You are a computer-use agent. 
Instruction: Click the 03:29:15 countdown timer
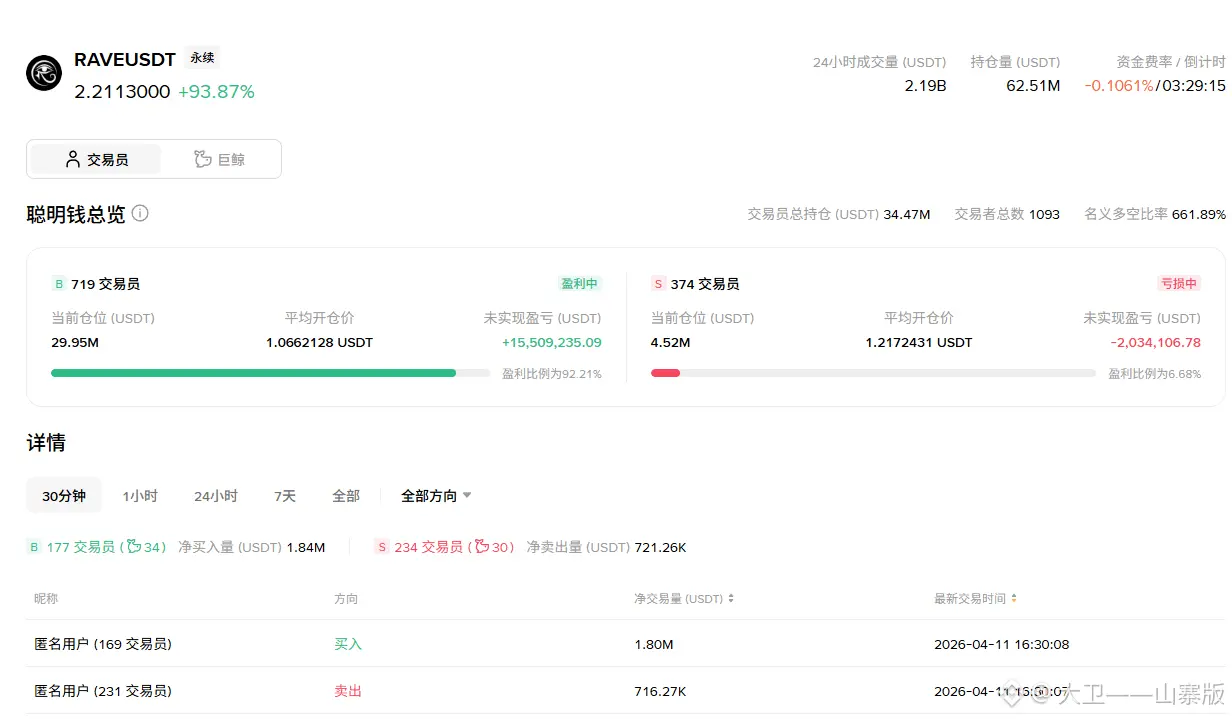pos(1193,86)
